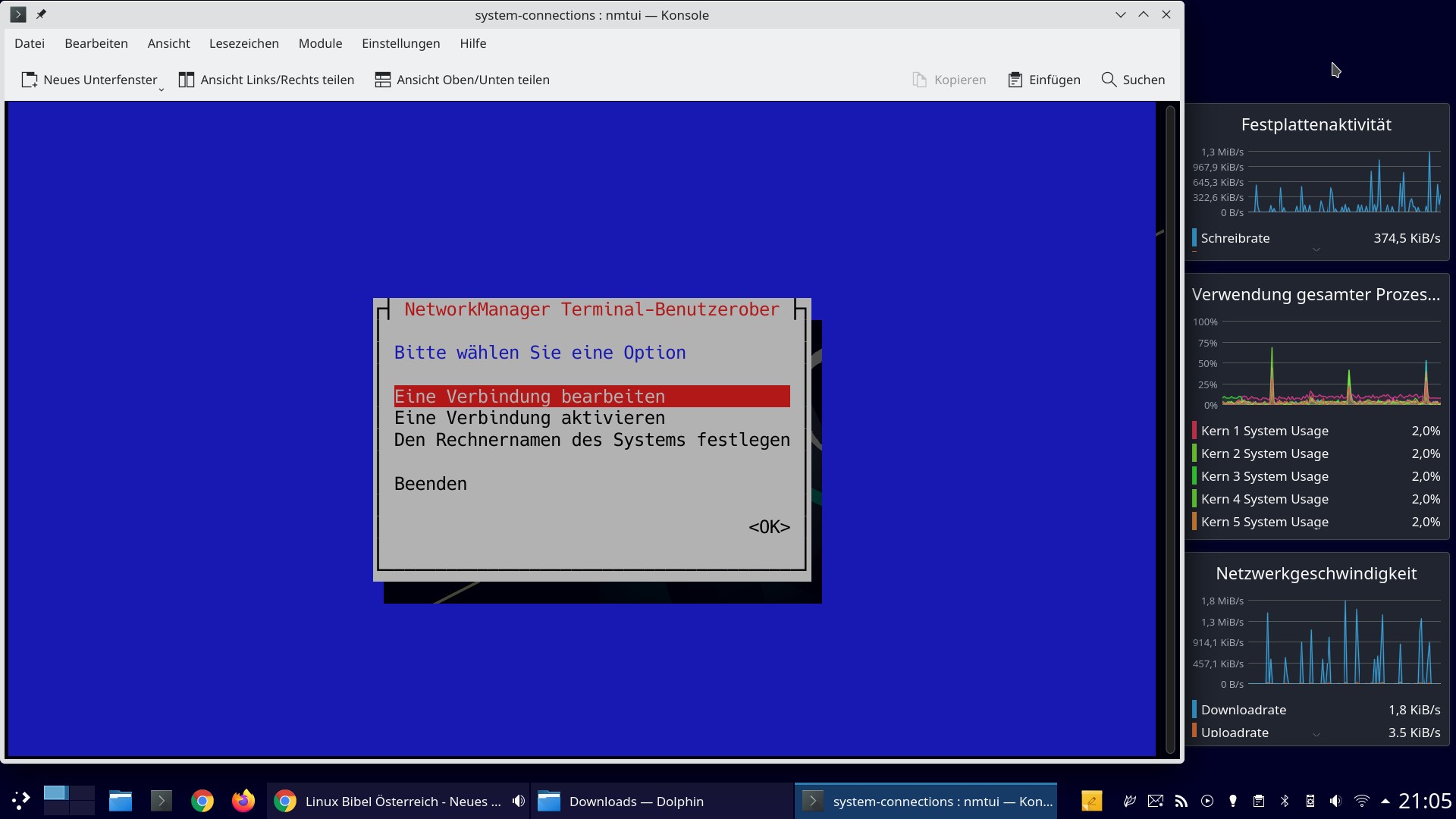Select OK in the NetworkManager dialog
The height and width of the screenshot is (819, 1456).
tap(768, 526)
